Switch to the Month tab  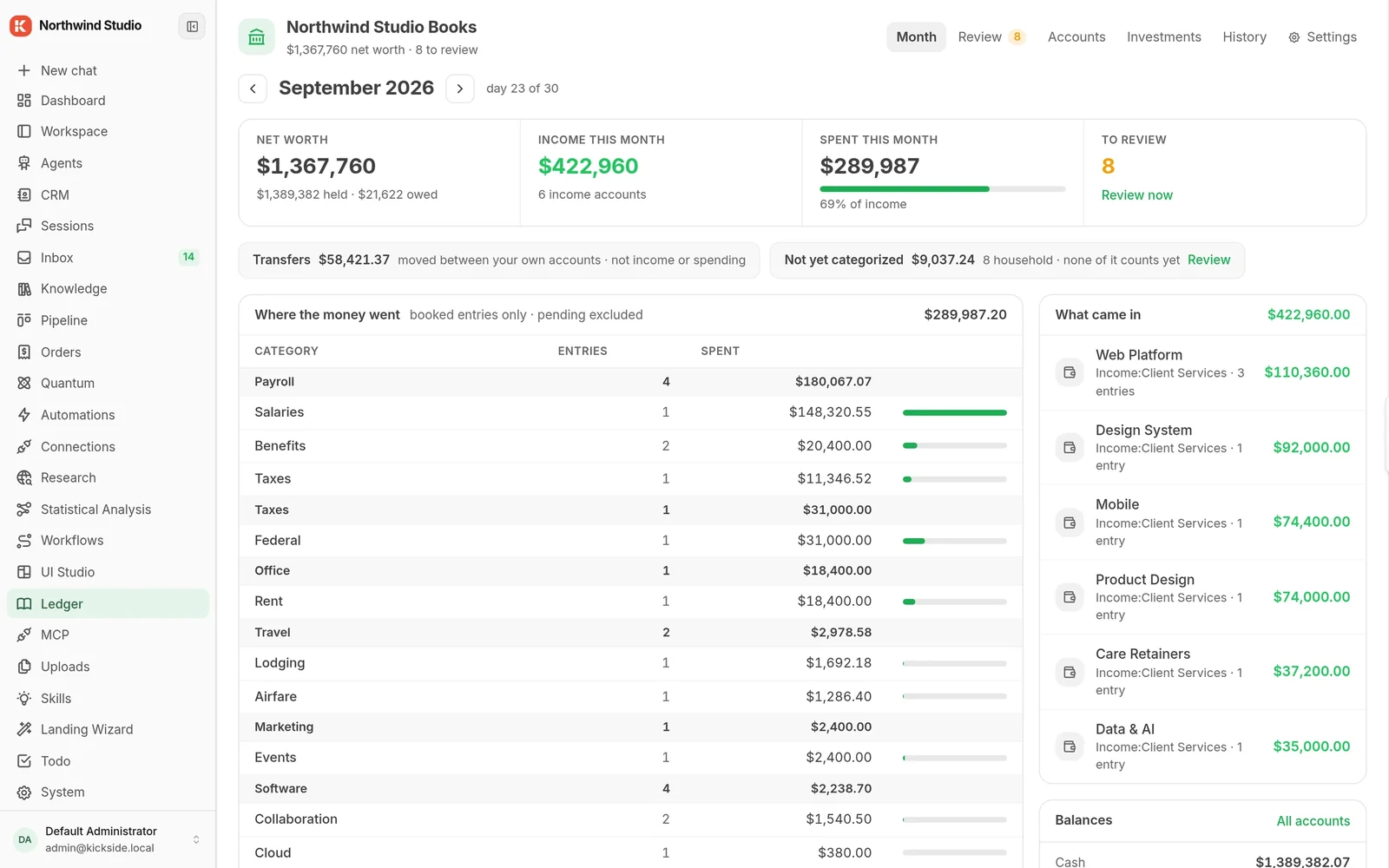[916, 37]
